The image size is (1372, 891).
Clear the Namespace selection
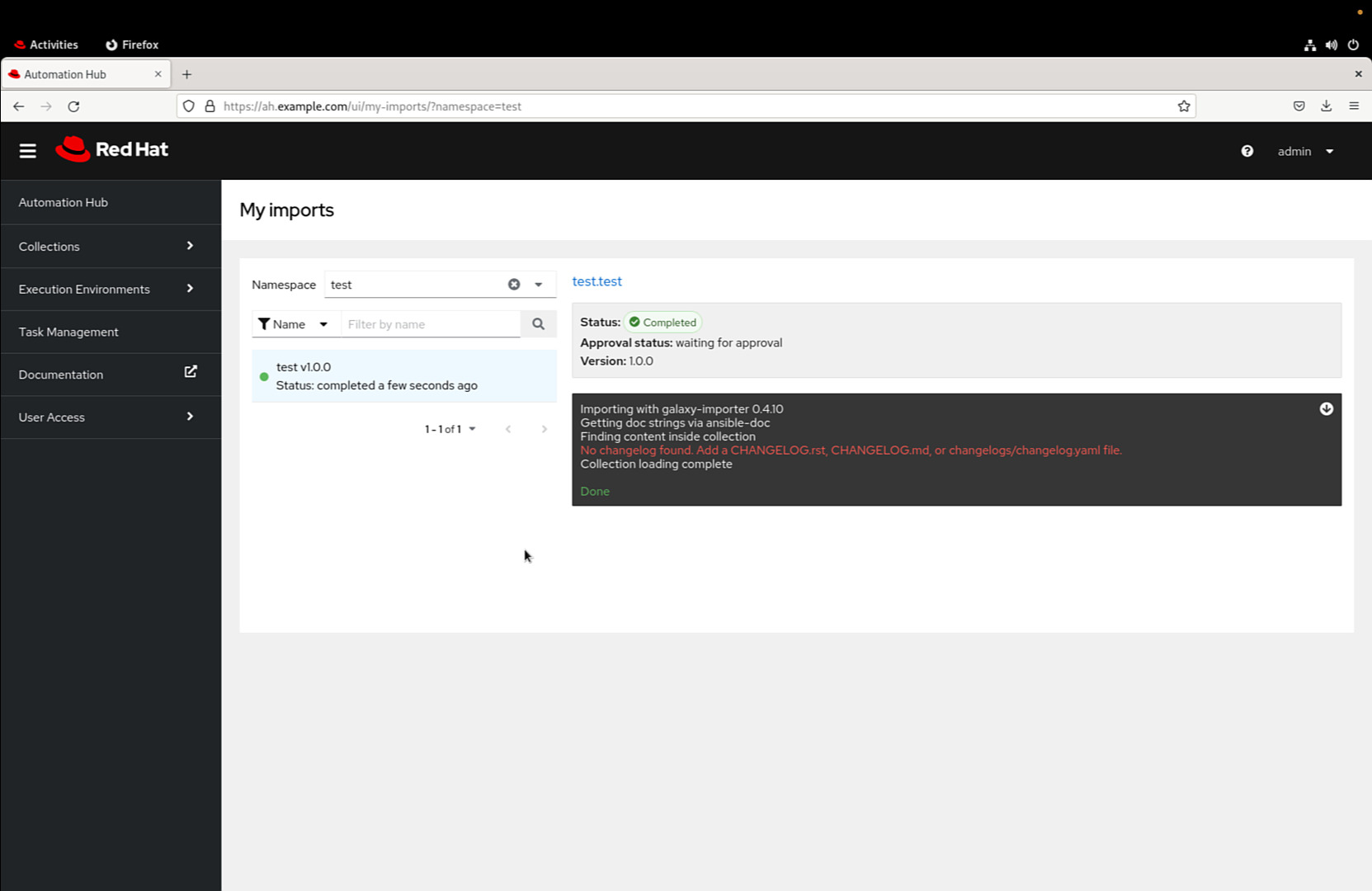click(x=514, y=285)
